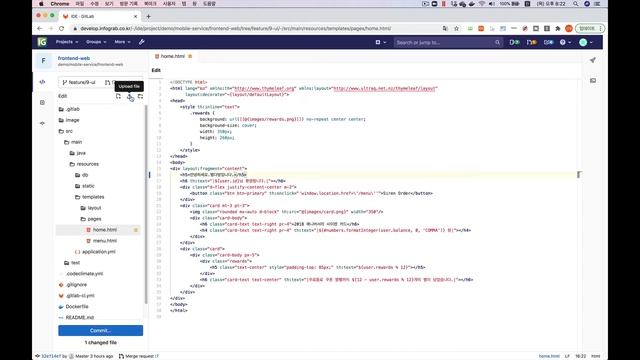Open the Chrome menu in macOS bar
The width and height of the screenshot is (640, 360).
tap(60, 4)
